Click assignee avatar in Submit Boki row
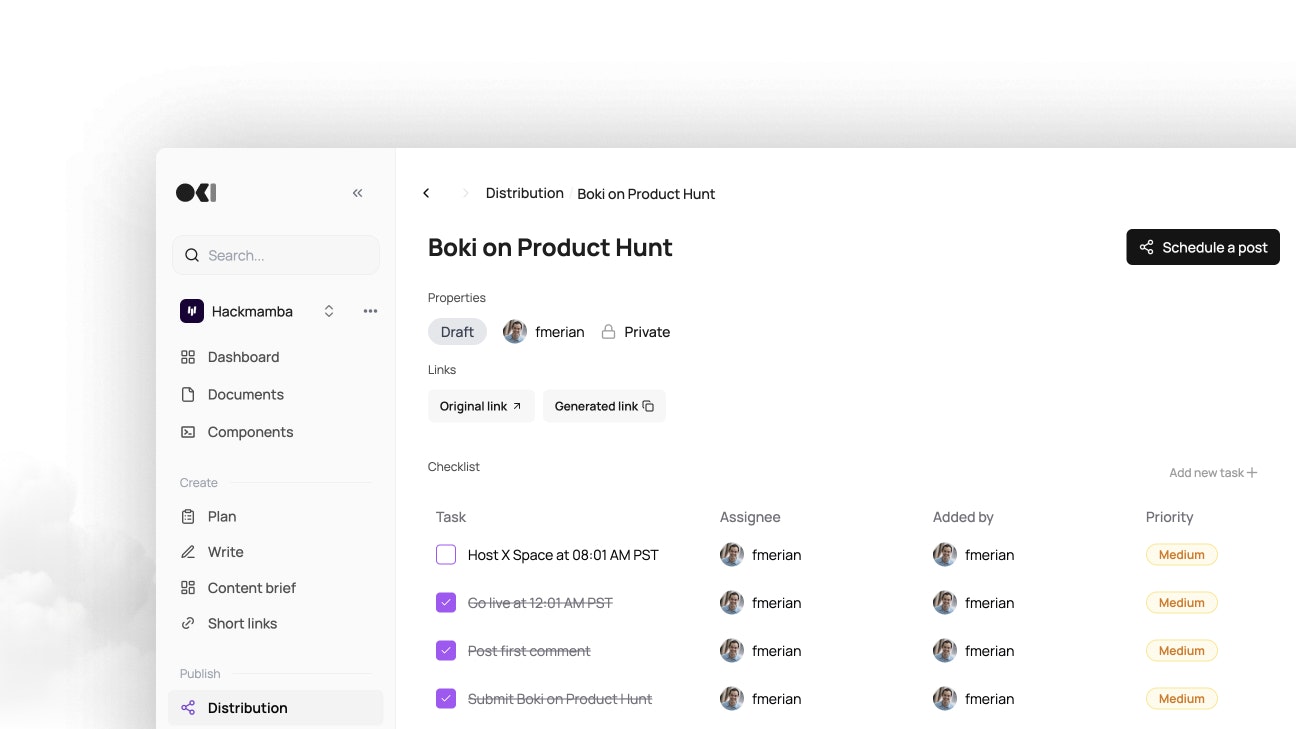The width and height of the screenshot is (1296, 729). tap(732, 699)
